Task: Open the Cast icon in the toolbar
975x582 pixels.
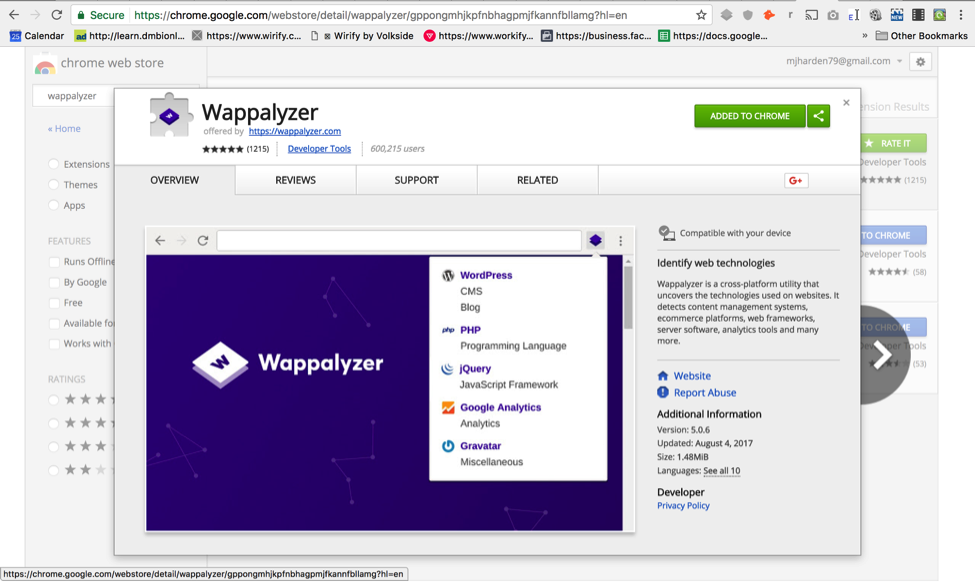Action: pos(811,15)
